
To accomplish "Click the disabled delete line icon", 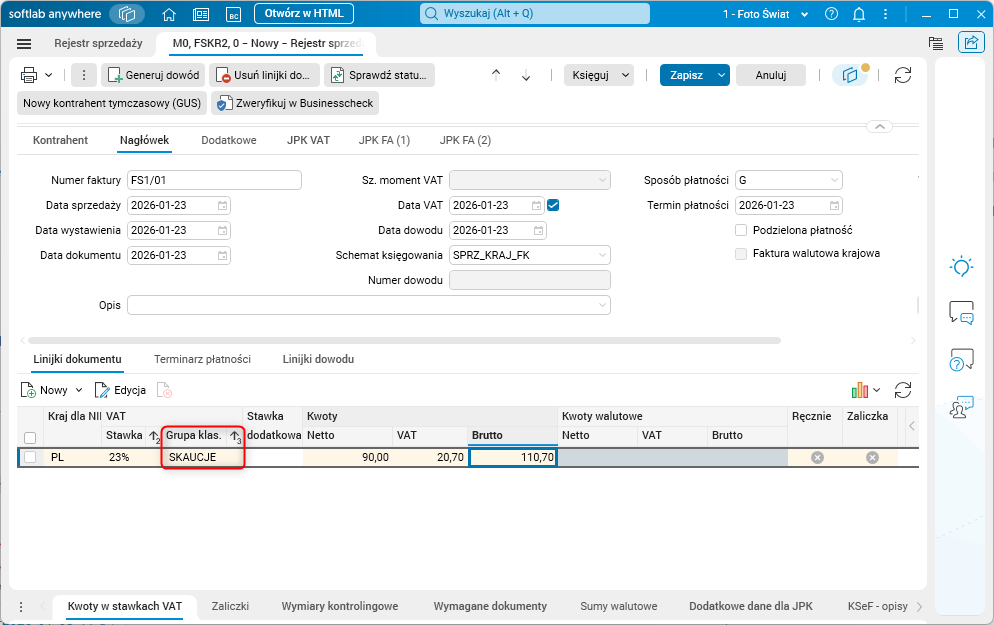I will pos(164,390).
